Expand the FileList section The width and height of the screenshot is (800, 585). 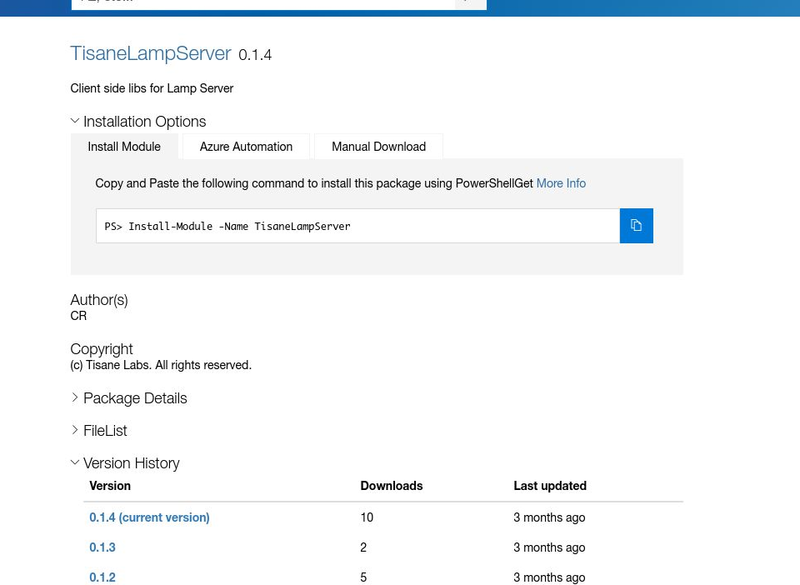pos(99,430)
